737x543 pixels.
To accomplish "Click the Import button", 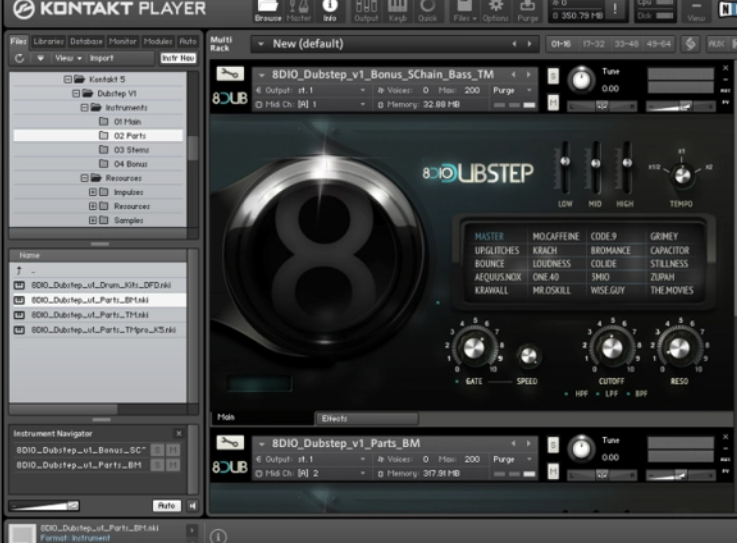I will (102, 58).
